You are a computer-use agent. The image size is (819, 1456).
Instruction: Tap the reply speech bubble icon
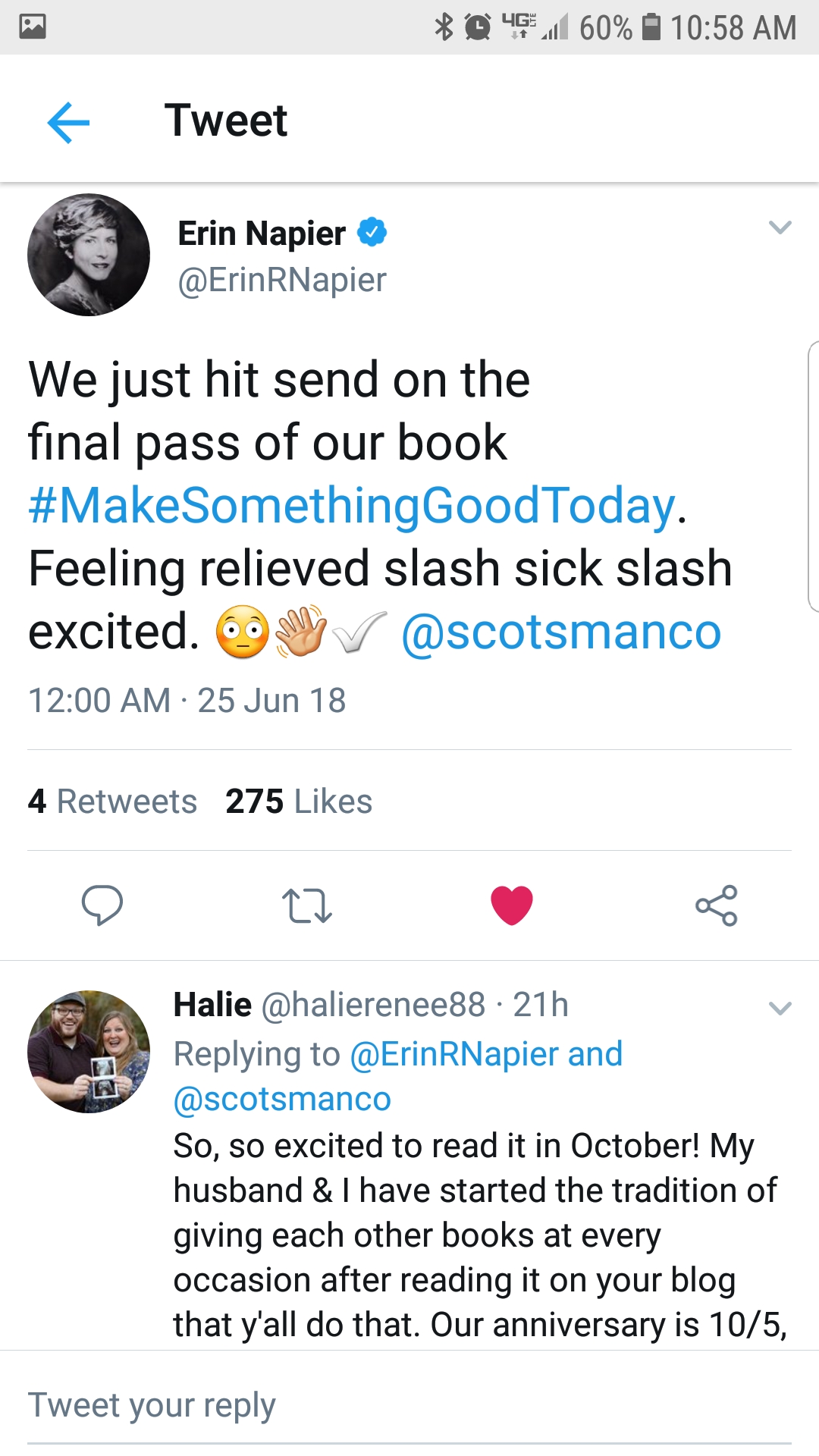[102, 905]
